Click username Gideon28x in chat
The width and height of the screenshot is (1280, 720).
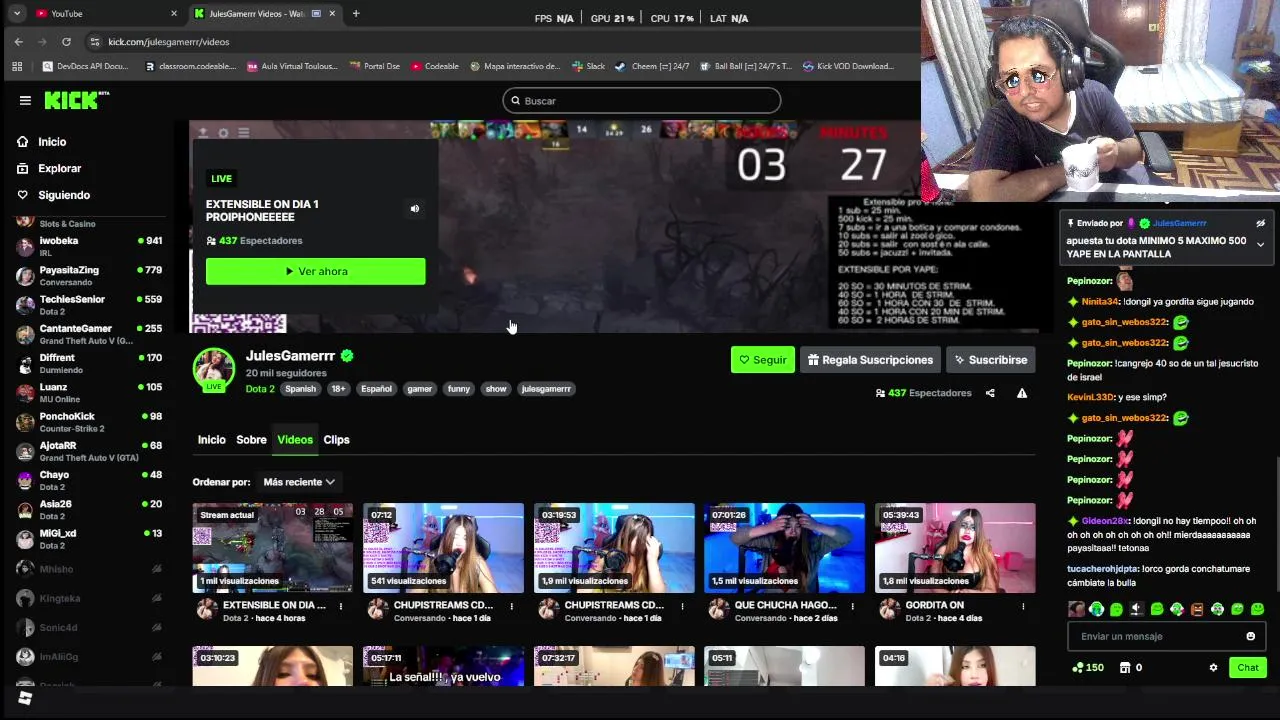(x=1105, y=521)
